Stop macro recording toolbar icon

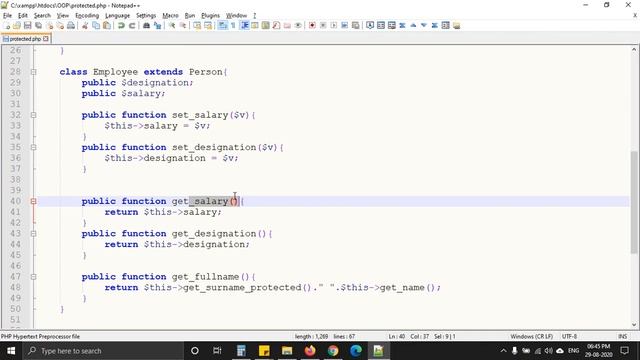(x=323, y=25)
